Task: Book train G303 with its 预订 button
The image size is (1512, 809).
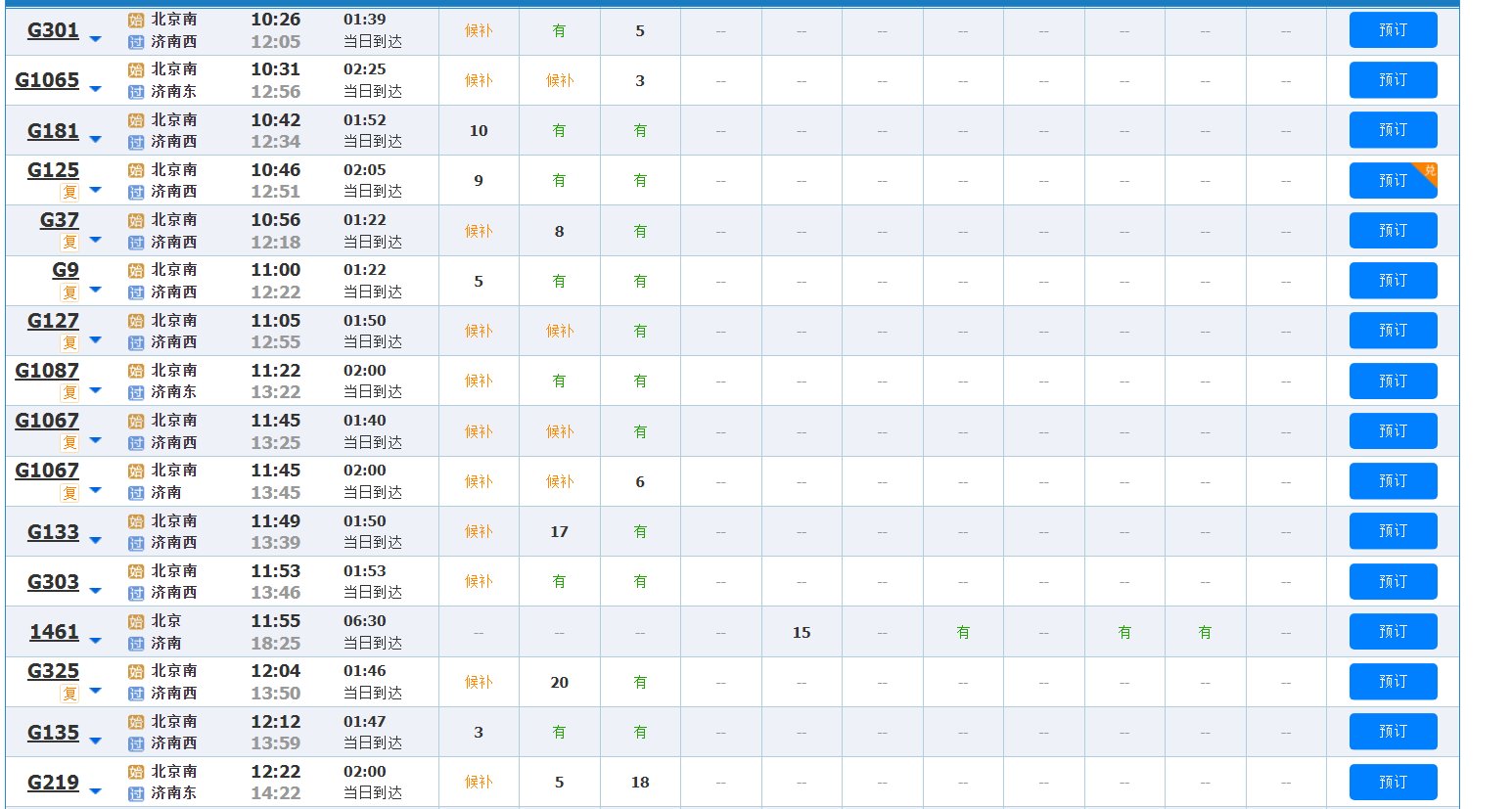Action: (1392, 581)
